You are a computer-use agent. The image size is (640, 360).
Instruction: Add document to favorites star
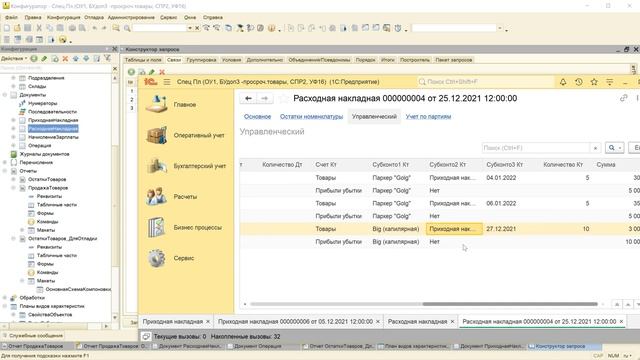point(283,98)
